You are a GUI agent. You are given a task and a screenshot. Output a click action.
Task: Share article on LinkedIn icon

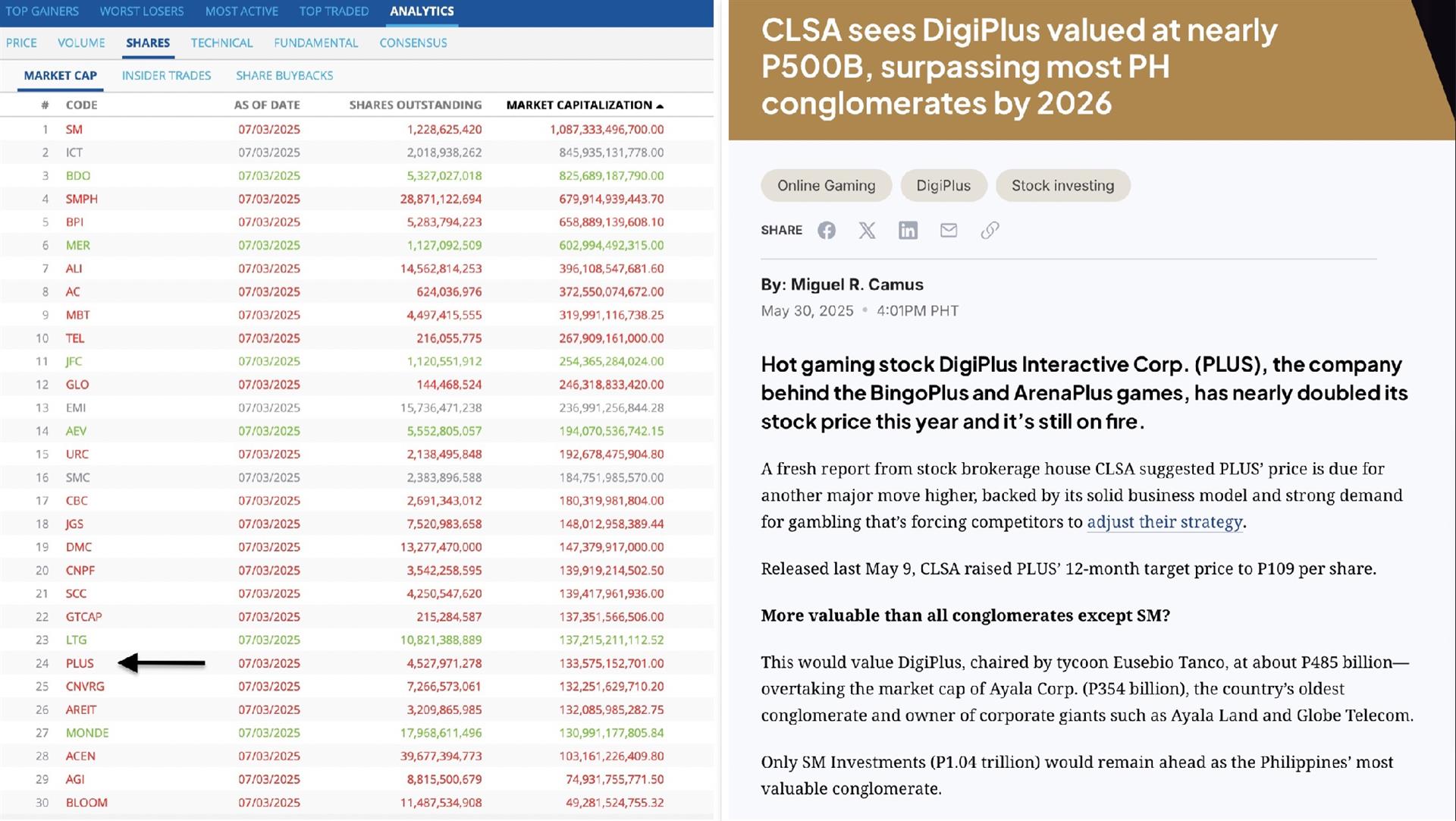pos(908,231)
